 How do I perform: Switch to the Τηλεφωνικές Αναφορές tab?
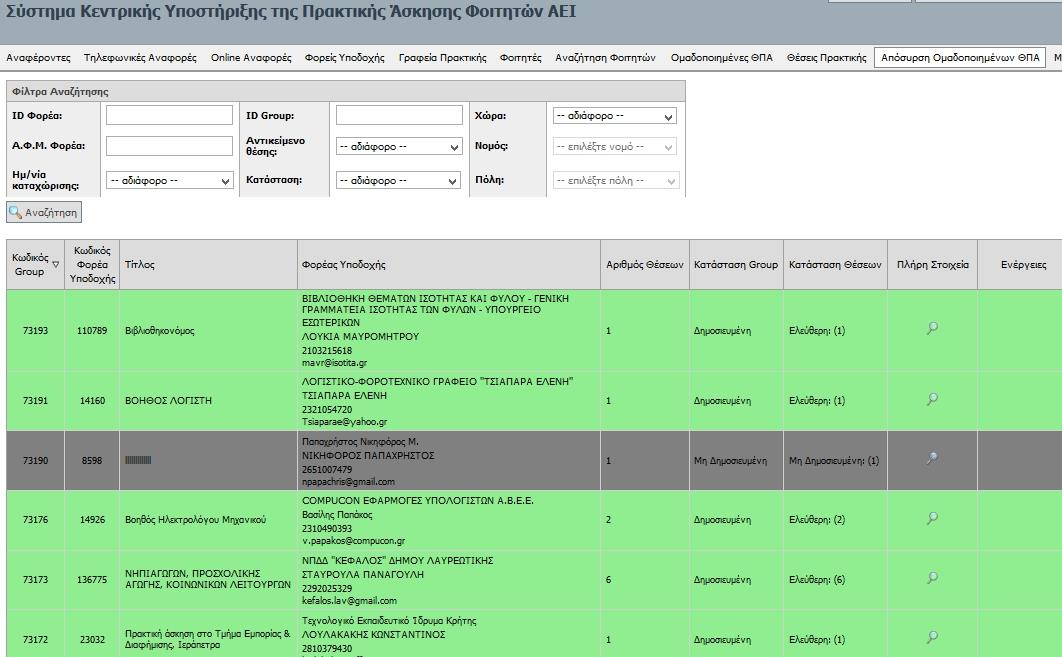click(x=140, y=58)
